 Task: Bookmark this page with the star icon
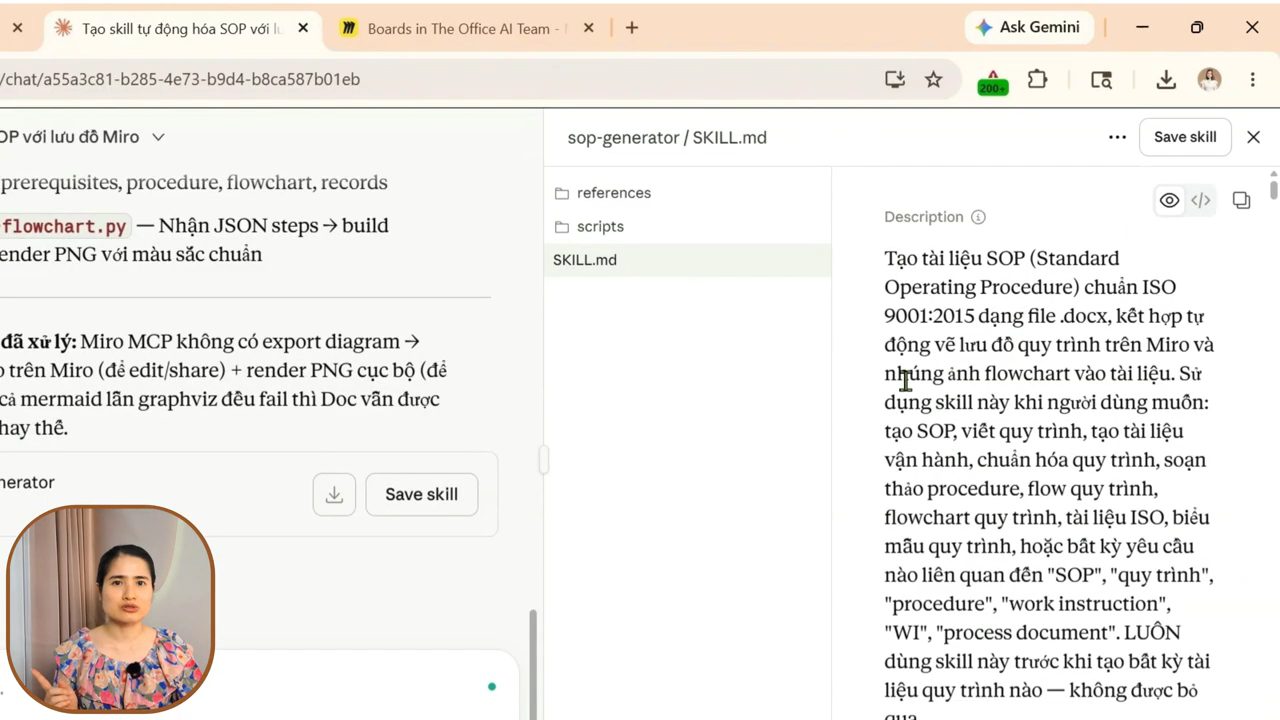click(x=933, y=79)
